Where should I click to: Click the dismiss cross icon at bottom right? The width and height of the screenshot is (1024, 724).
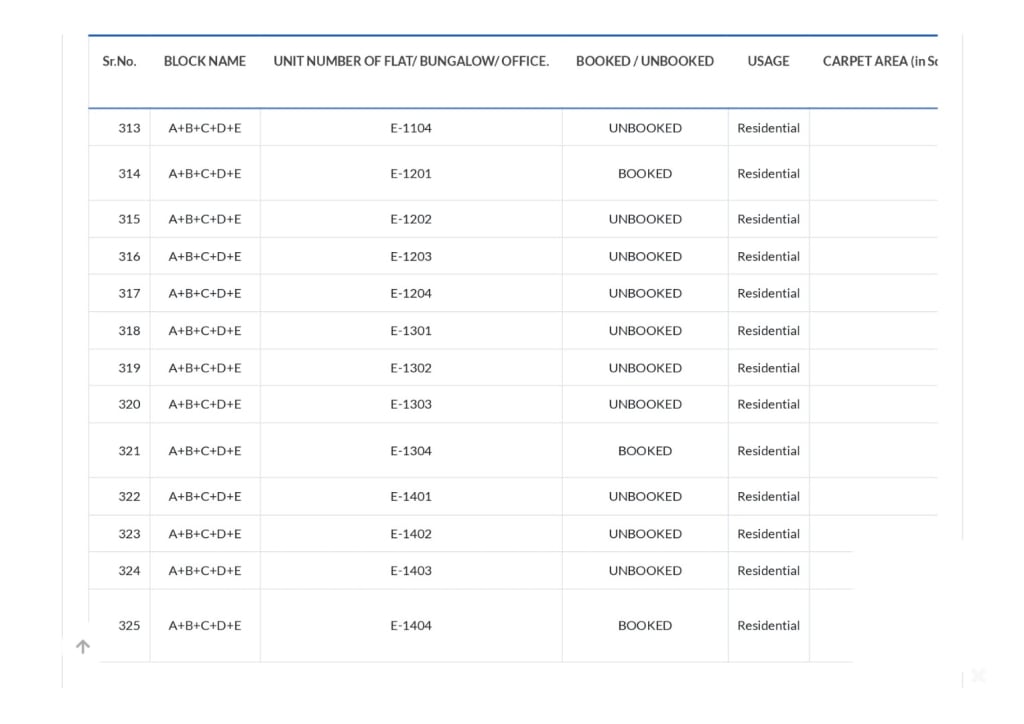[978, 675]
